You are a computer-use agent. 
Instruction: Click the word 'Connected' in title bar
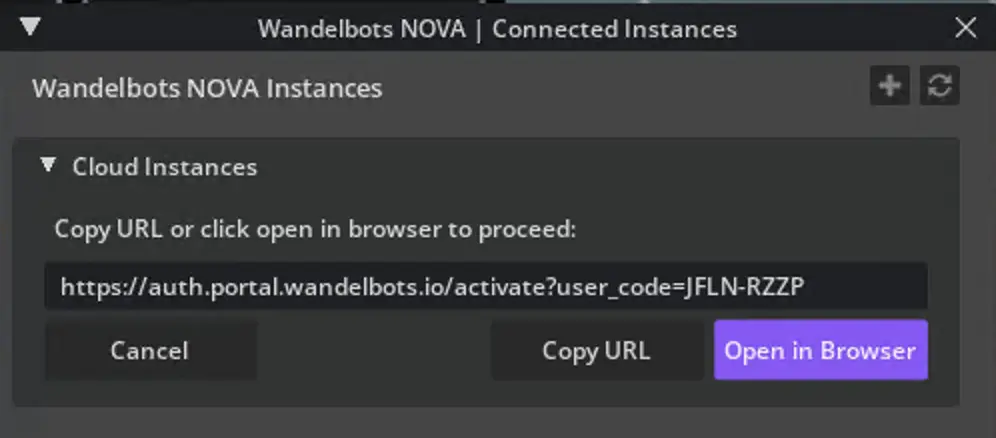pyautogui.click(x=554, y=29)
